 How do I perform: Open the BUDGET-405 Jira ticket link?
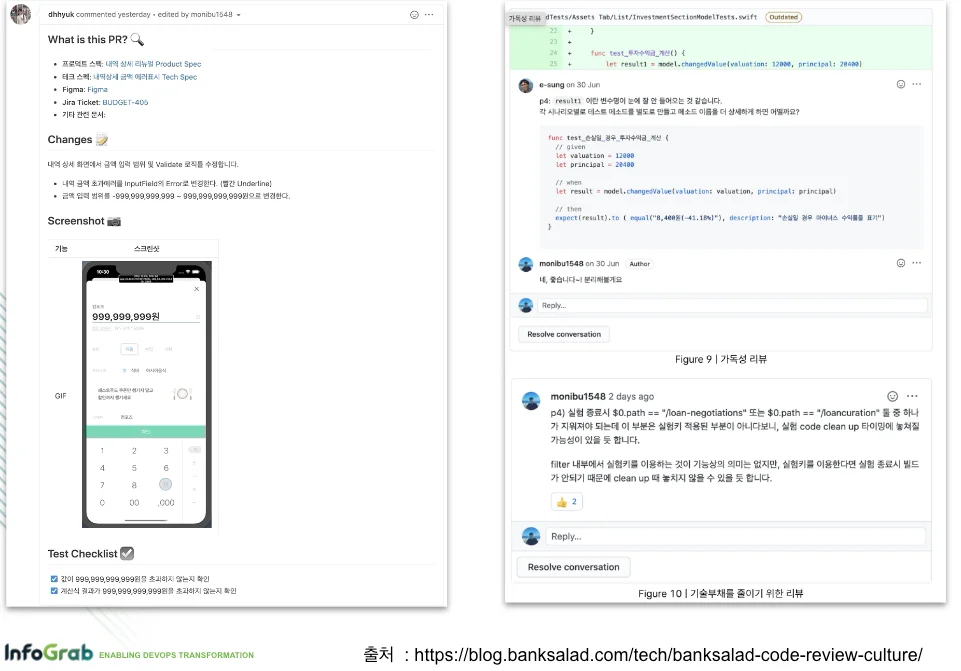tap(125, 102)
